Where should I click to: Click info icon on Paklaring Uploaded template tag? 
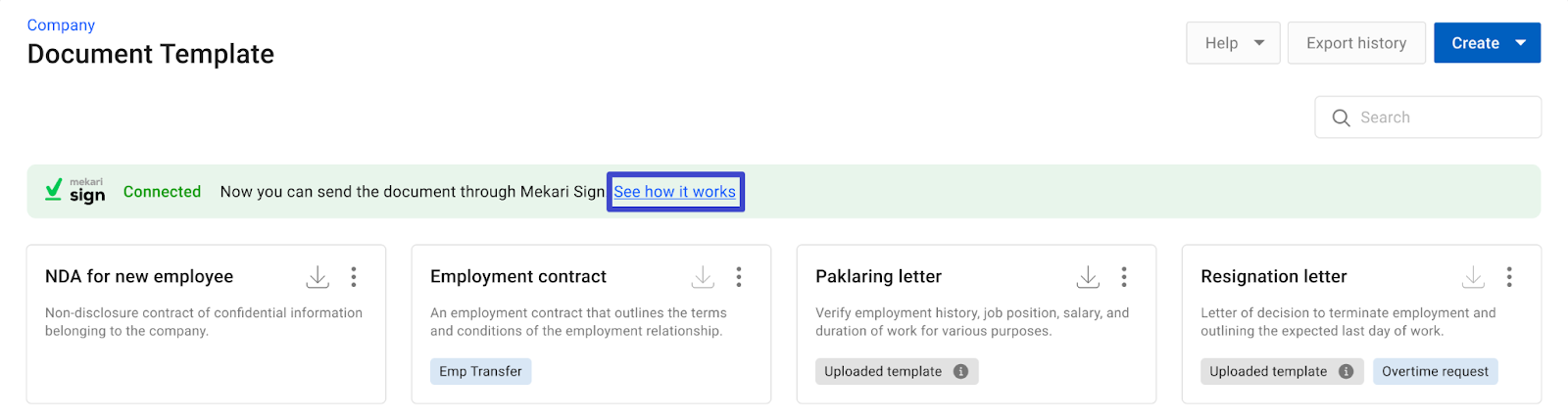pyautogui.click(x=960, y=371)
